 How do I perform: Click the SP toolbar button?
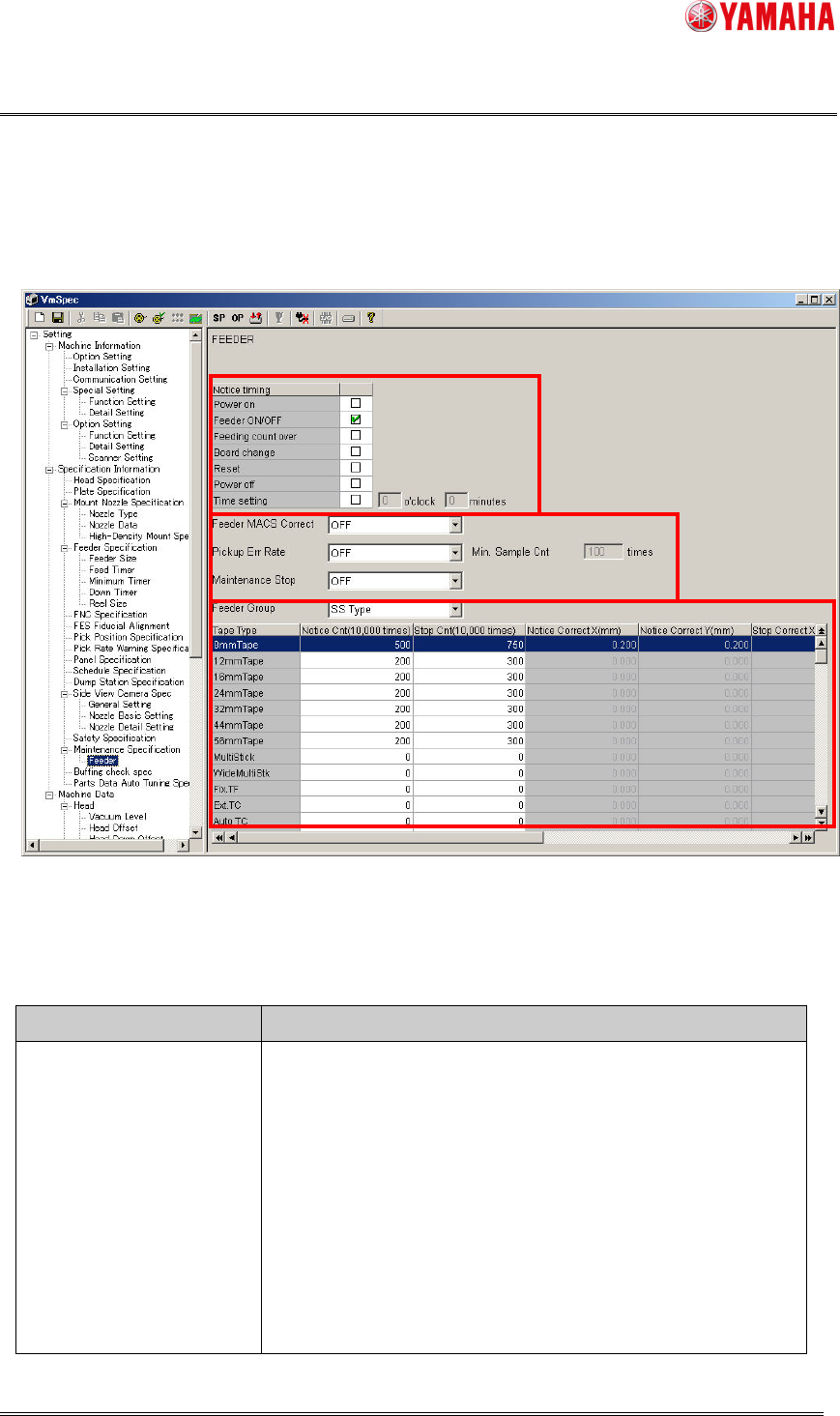(219, 317)
